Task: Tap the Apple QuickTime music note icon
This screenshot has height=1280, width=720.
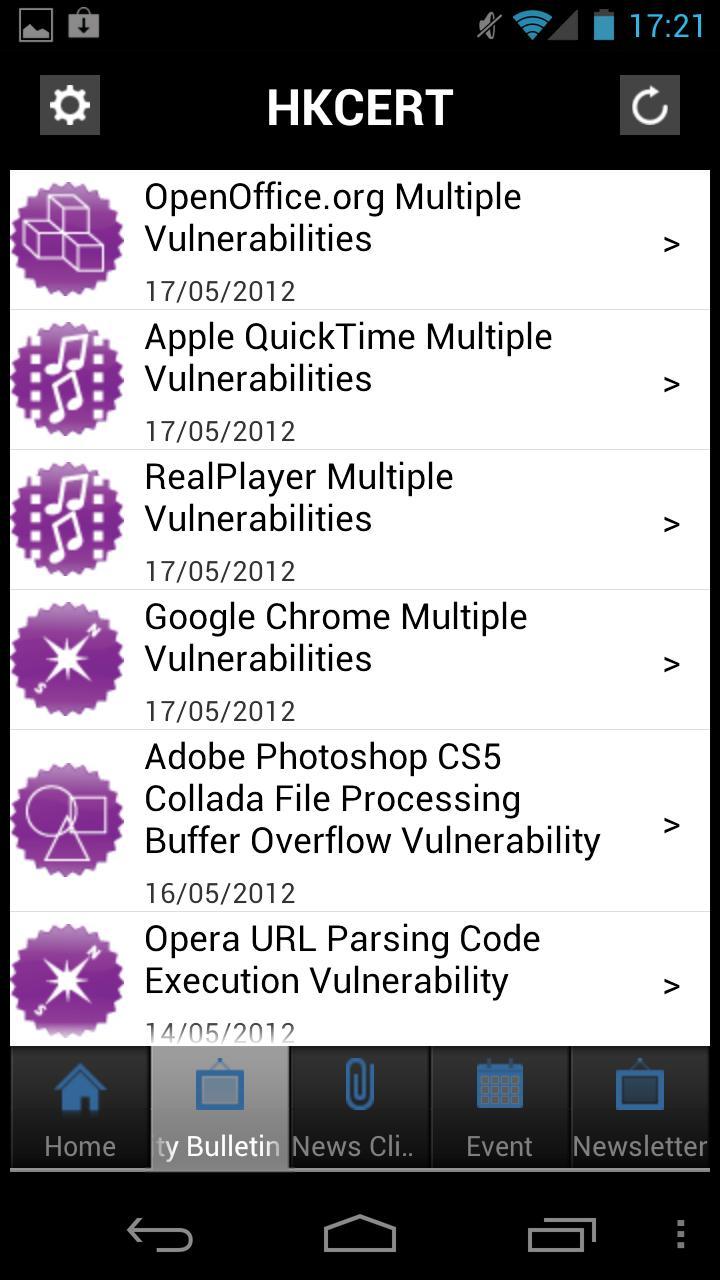Action: [67, 379]
